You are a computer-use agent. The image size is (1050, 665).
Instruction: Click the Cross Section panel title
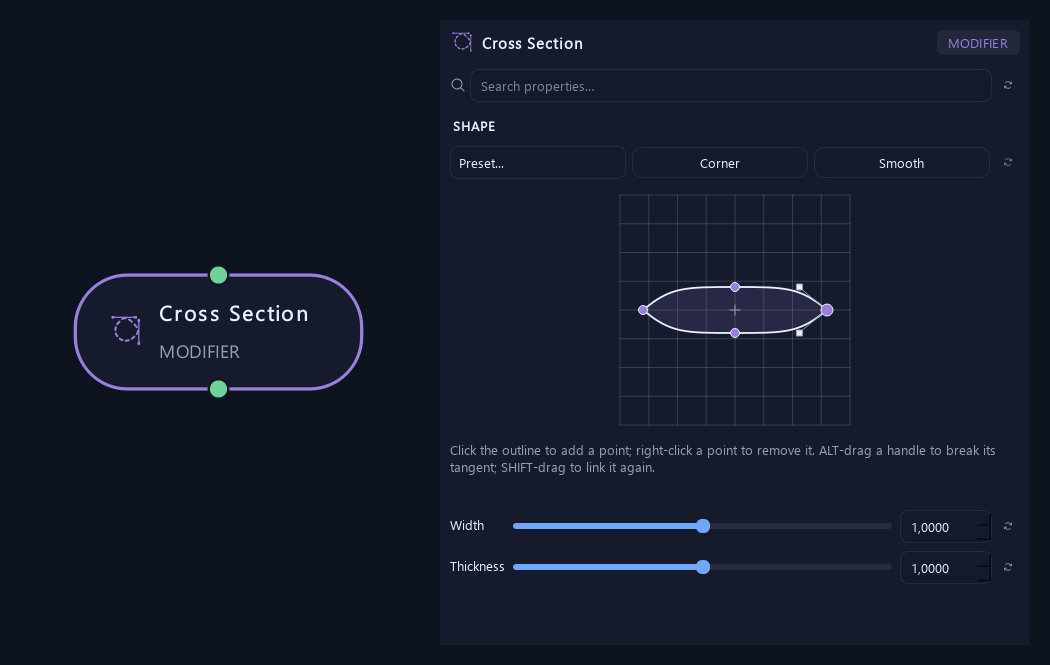pos(532,44)
